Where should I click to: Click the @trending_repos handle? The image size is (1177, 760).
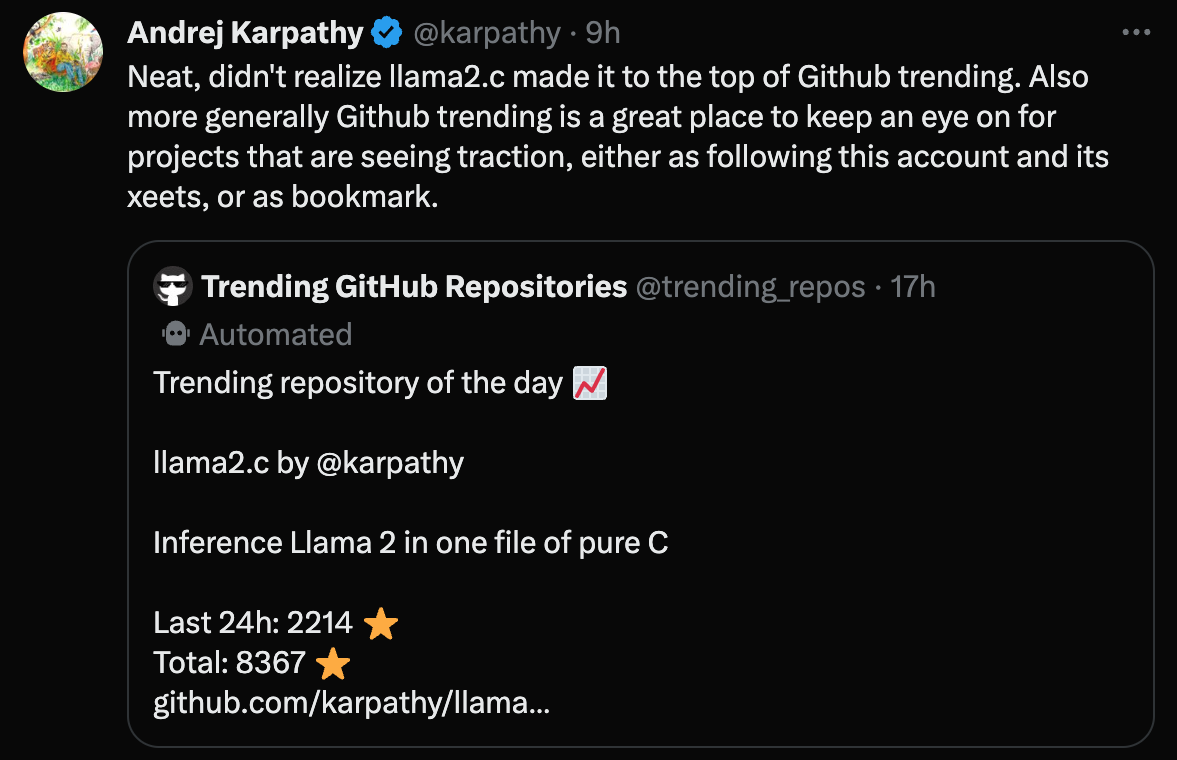750,287
